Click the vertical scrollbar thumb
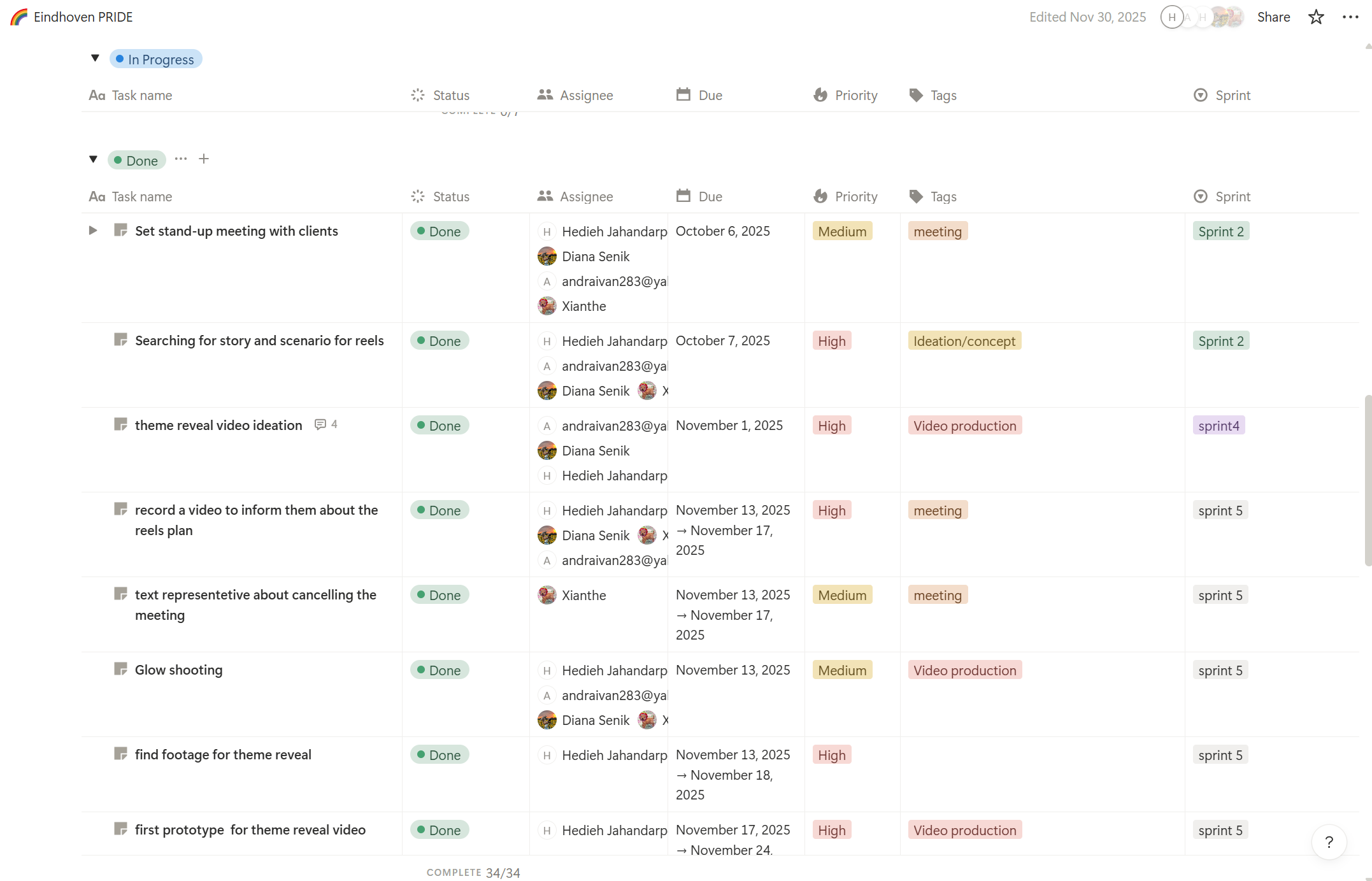This screenshot has height=881, width=1372. coord(1368,481)
